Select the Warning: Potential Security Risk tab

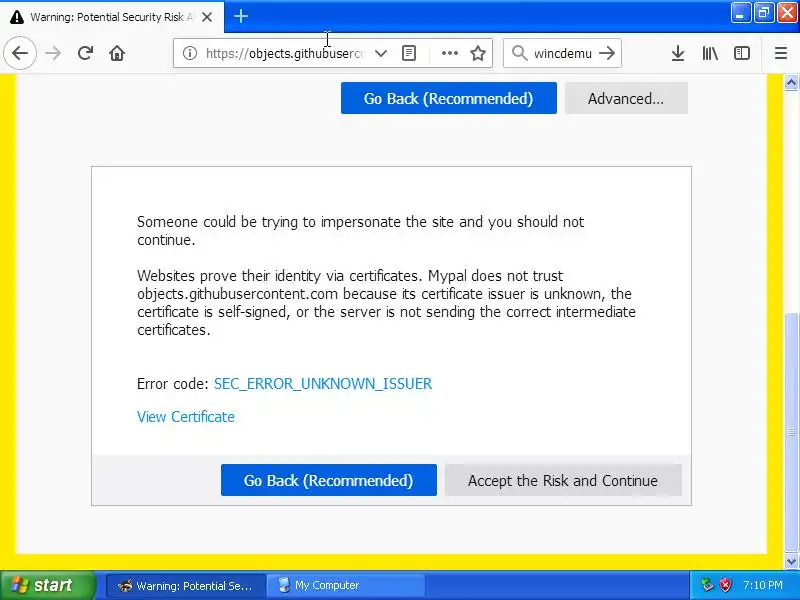click(x=112, y=17)
